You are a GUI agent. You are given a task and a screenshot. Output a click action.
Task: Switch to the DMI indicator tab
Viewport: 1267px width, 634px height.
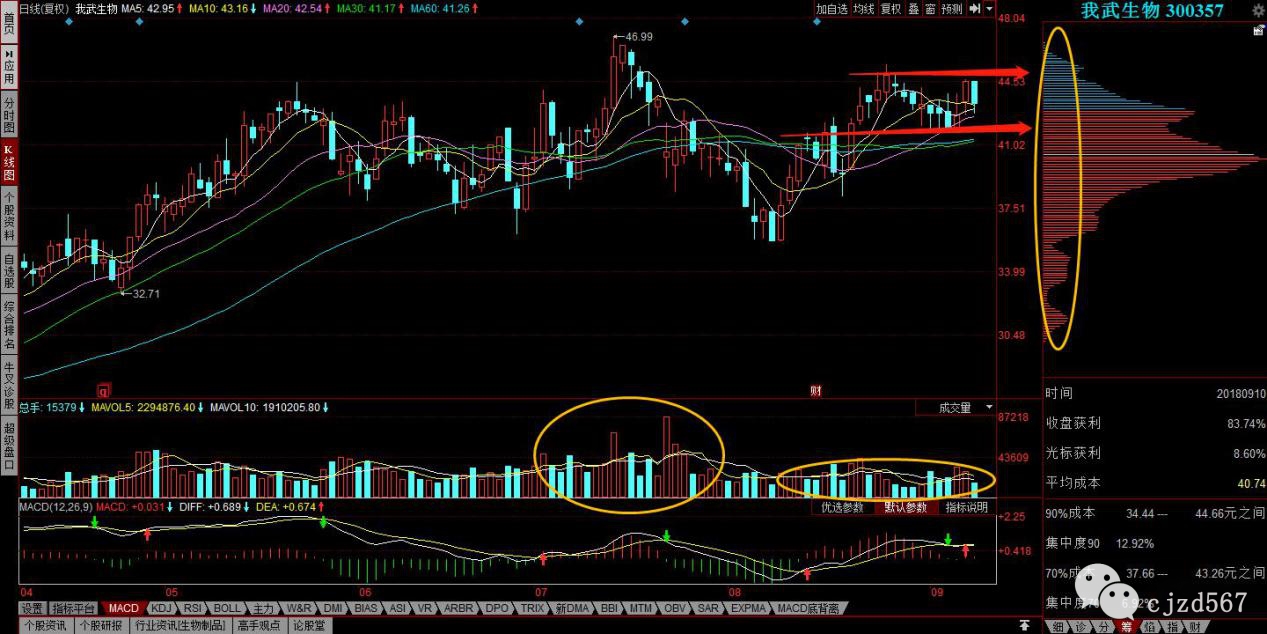tap(334, 608)
